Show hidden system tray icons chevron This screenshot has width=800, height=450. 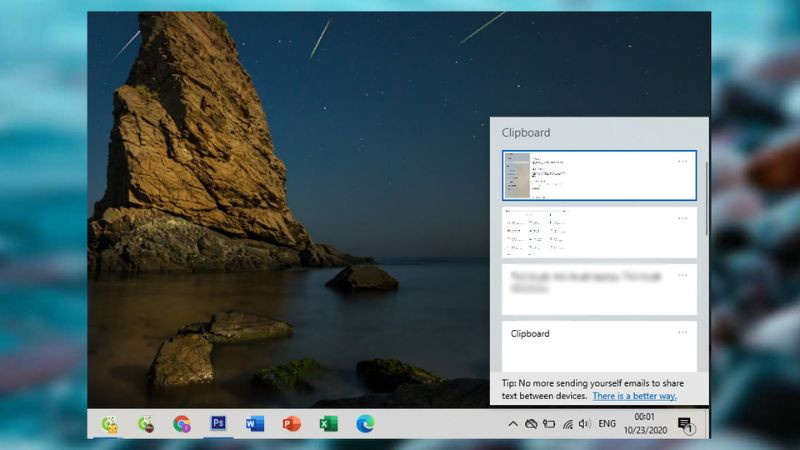514,424
